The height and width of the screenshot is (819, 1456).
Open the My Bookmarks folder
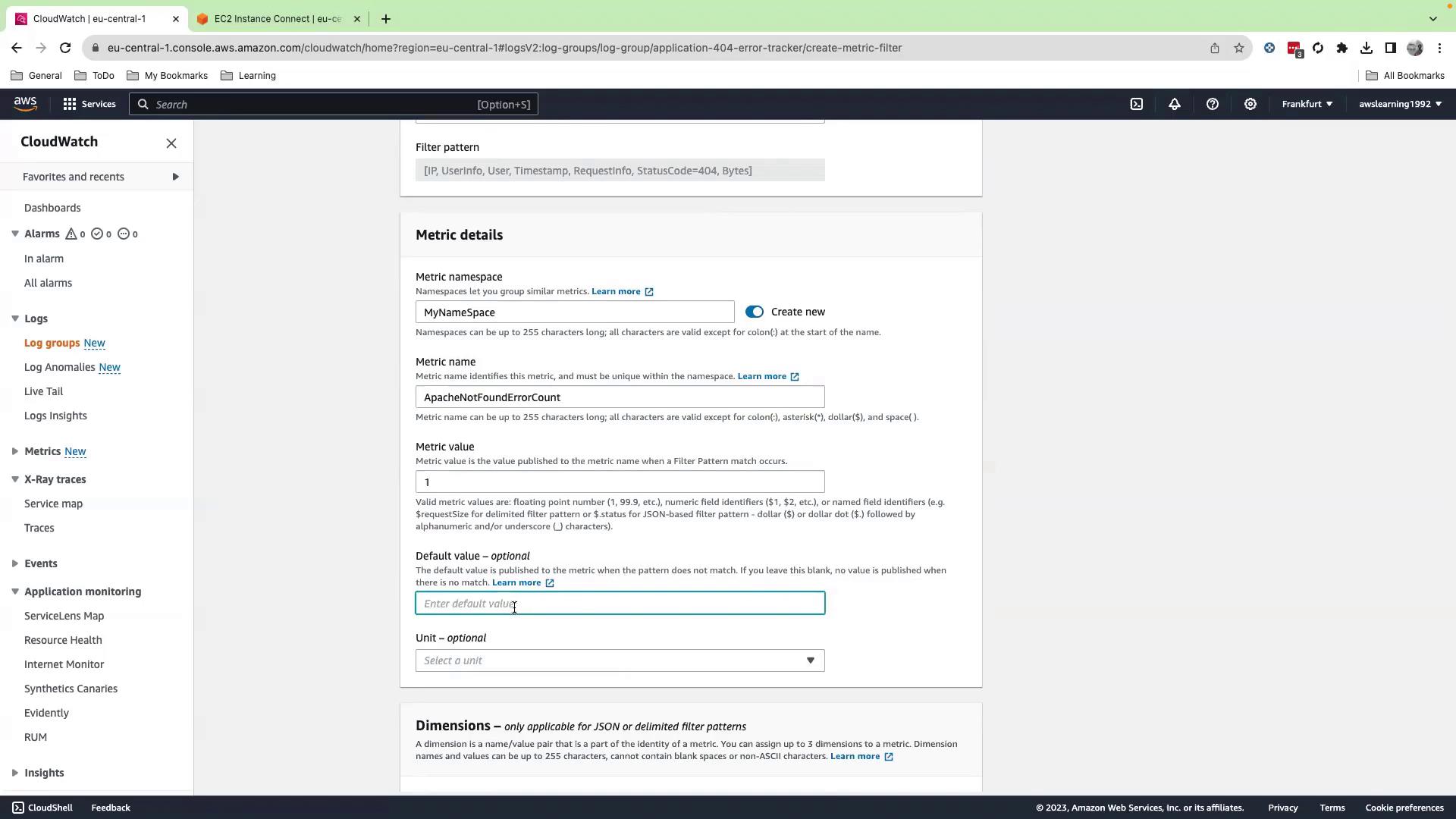click(x=167, y=76)
